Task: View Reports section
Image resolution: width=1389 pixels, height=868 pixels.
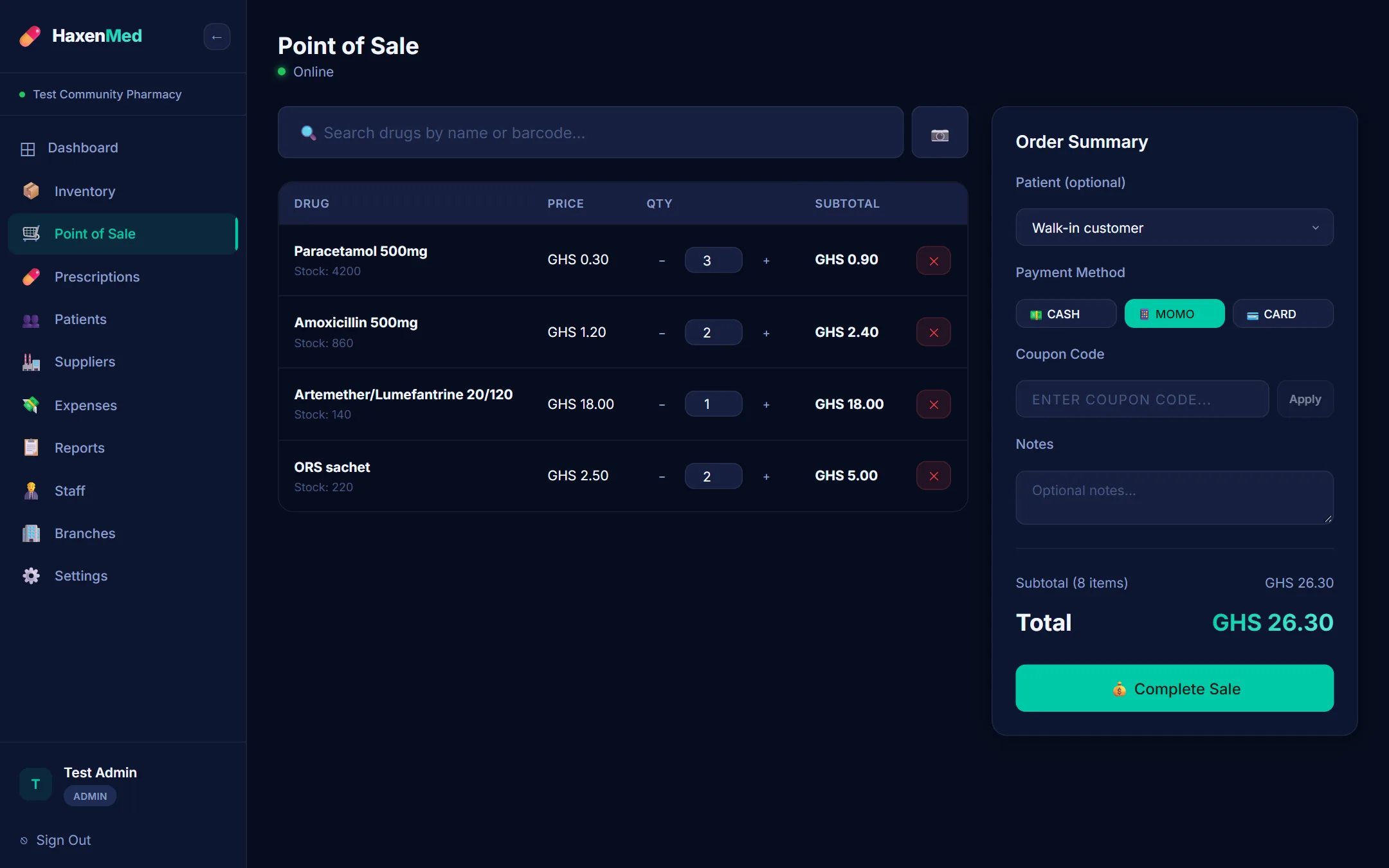Action: [123, 448]
